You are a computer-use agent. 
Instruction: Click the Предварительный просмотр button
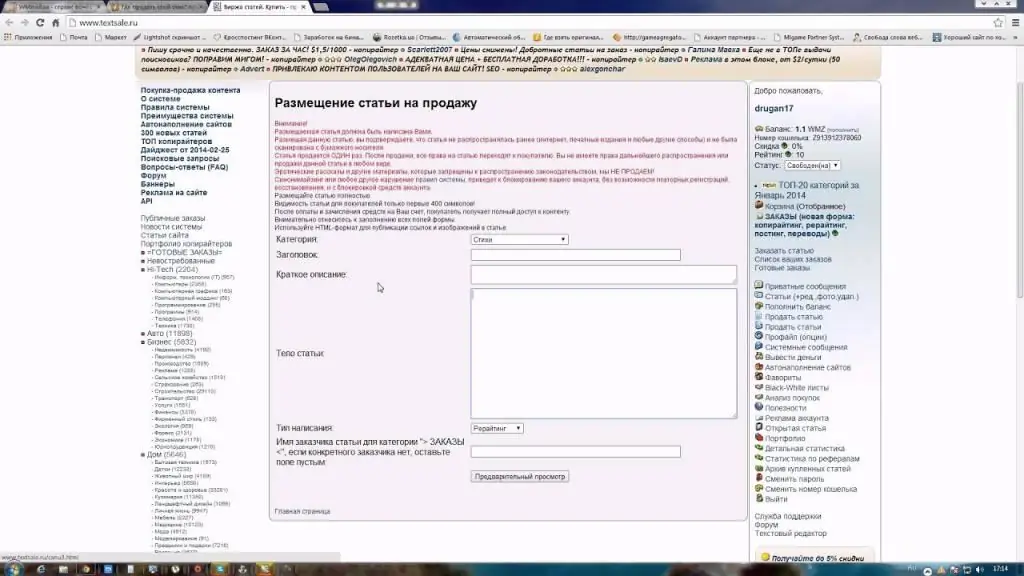[x=520, y=477]
